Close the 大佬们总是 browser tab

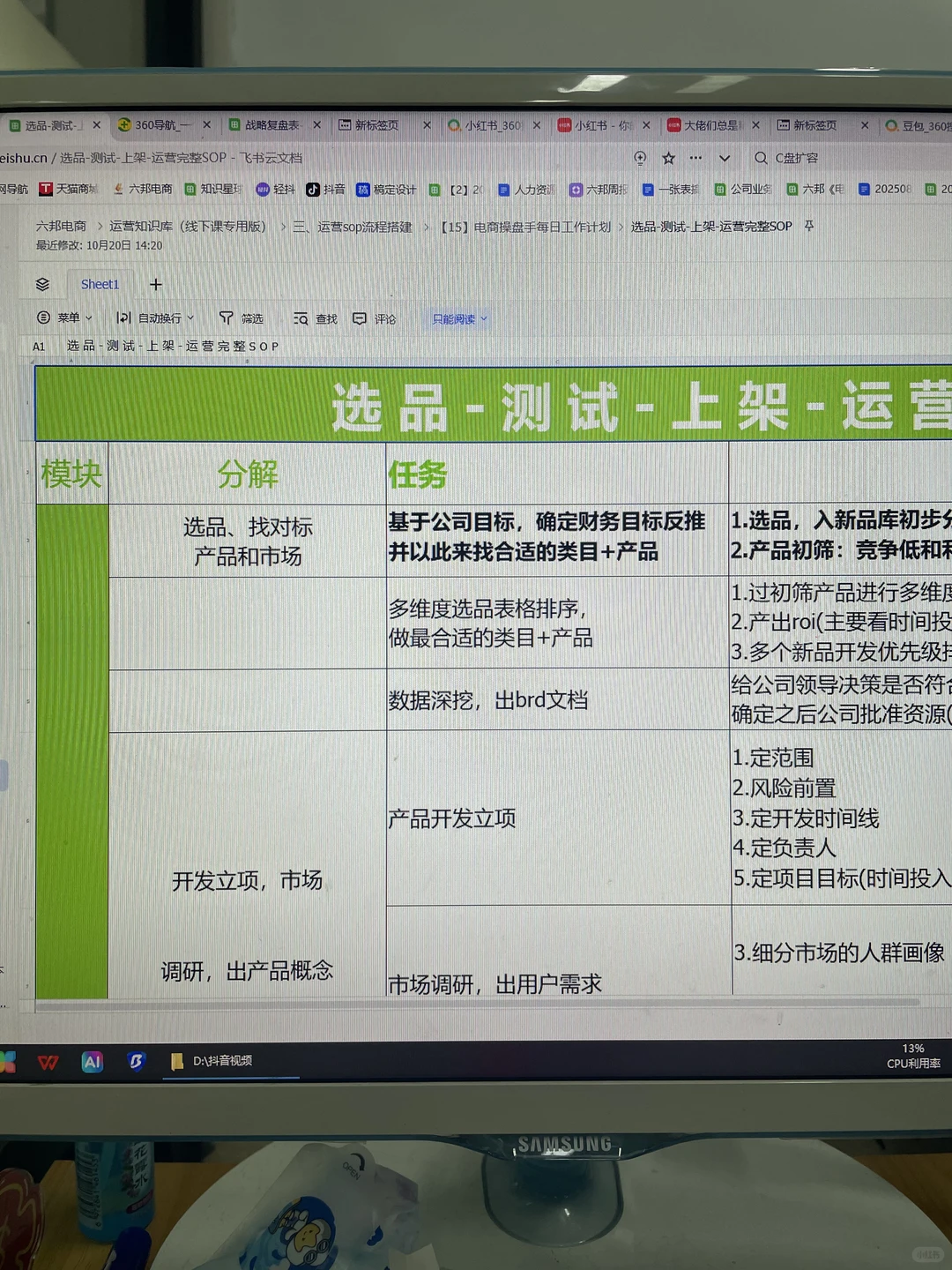[756, 125]
